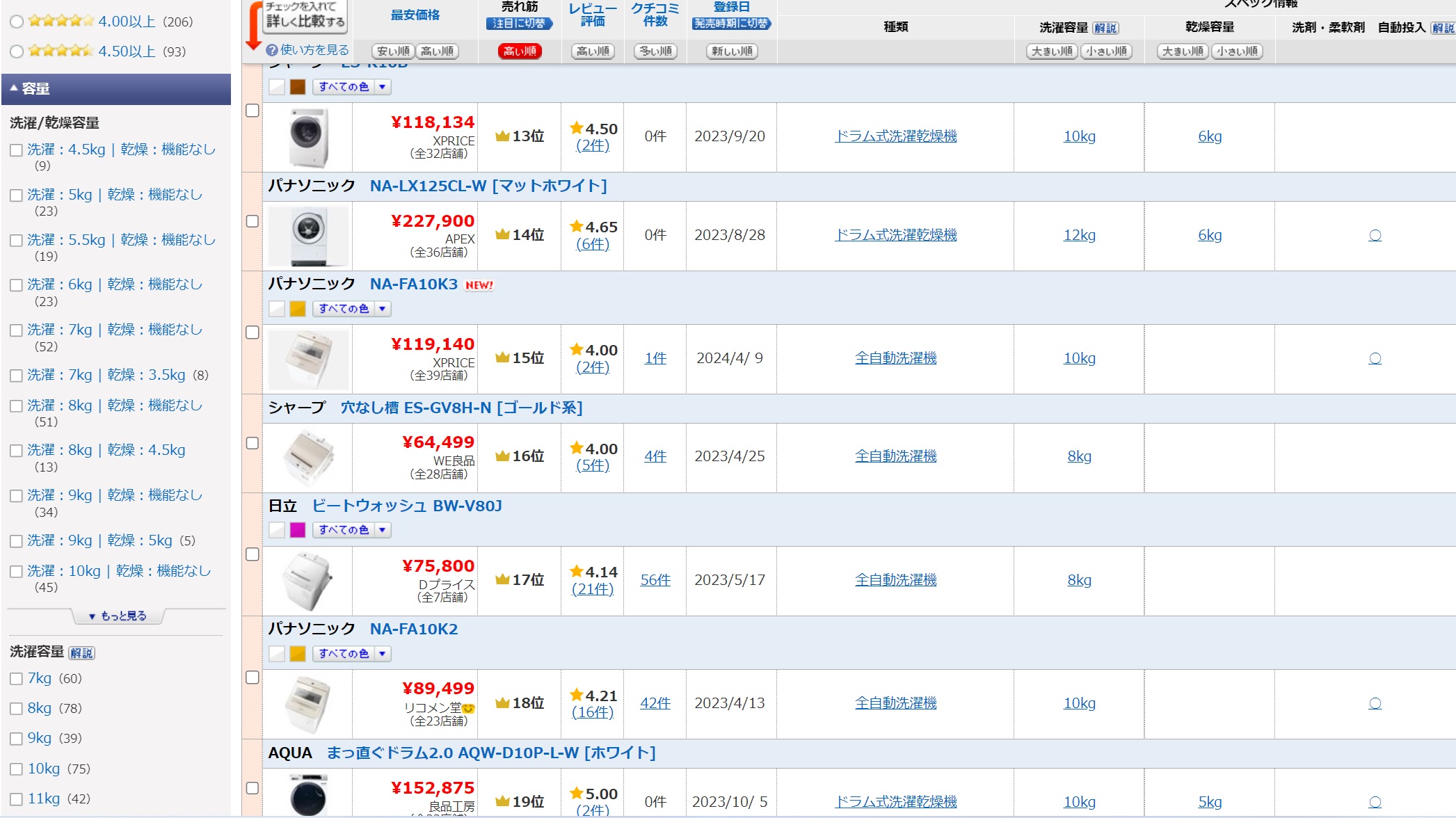Select 4.00以上 rating radio button
The width and height of the screenshot is (1456, 818).
point(17,22)
